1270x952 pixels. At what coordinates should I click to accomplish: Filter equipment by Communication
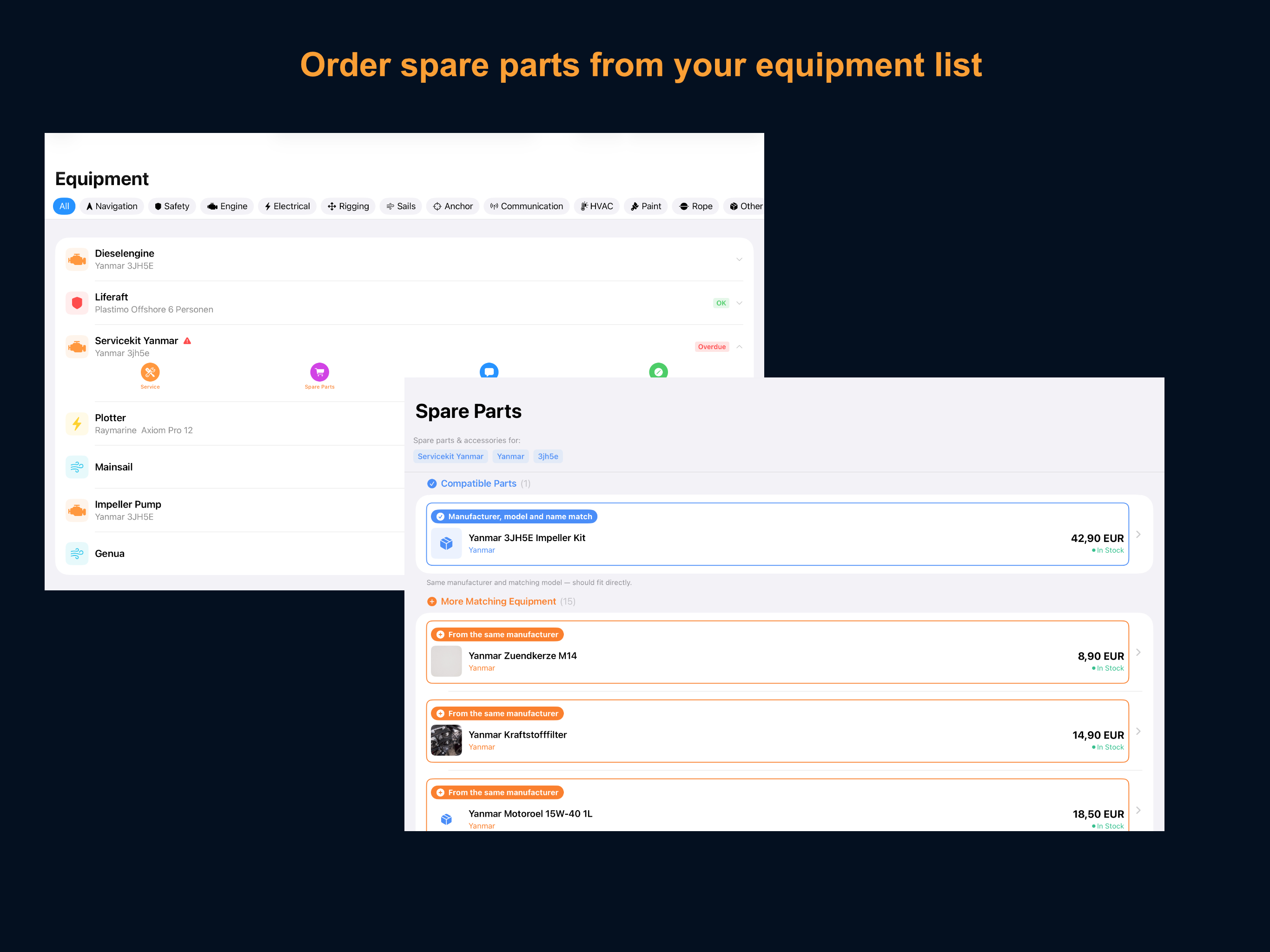[x=527, y=206]
